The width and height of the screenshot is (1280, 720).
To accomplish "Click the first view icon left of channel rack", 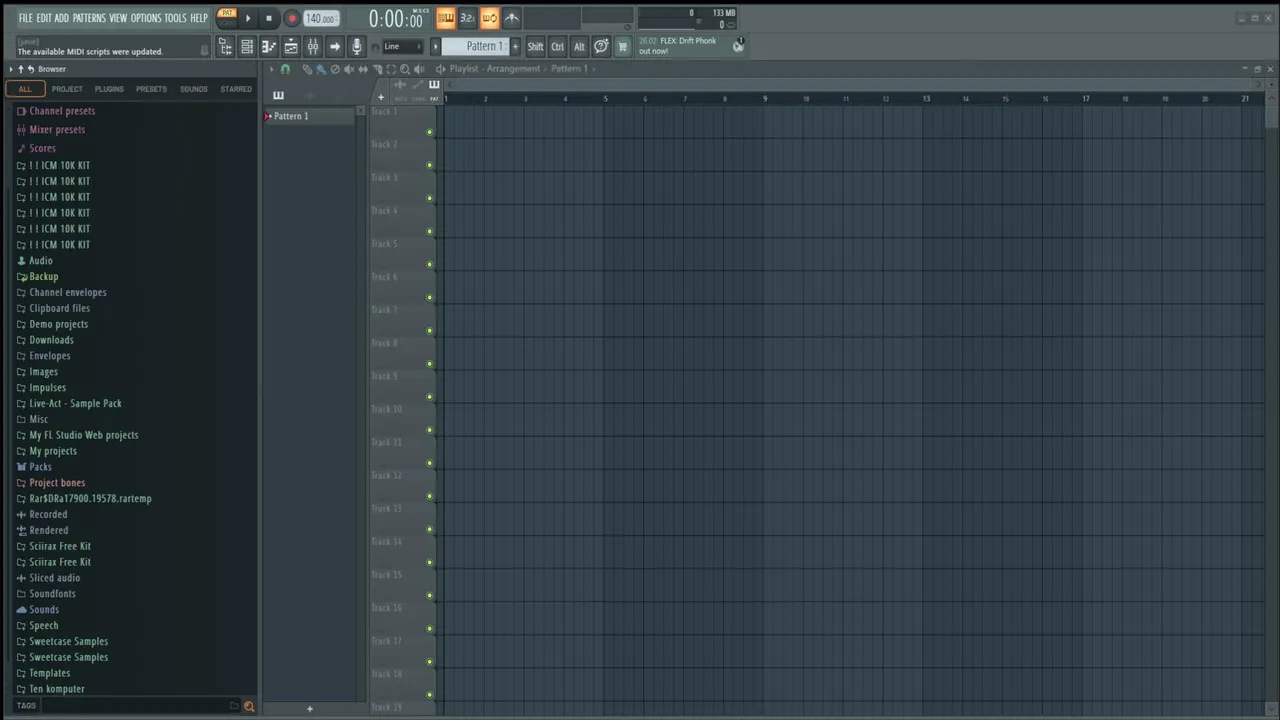I will [226, 46].
